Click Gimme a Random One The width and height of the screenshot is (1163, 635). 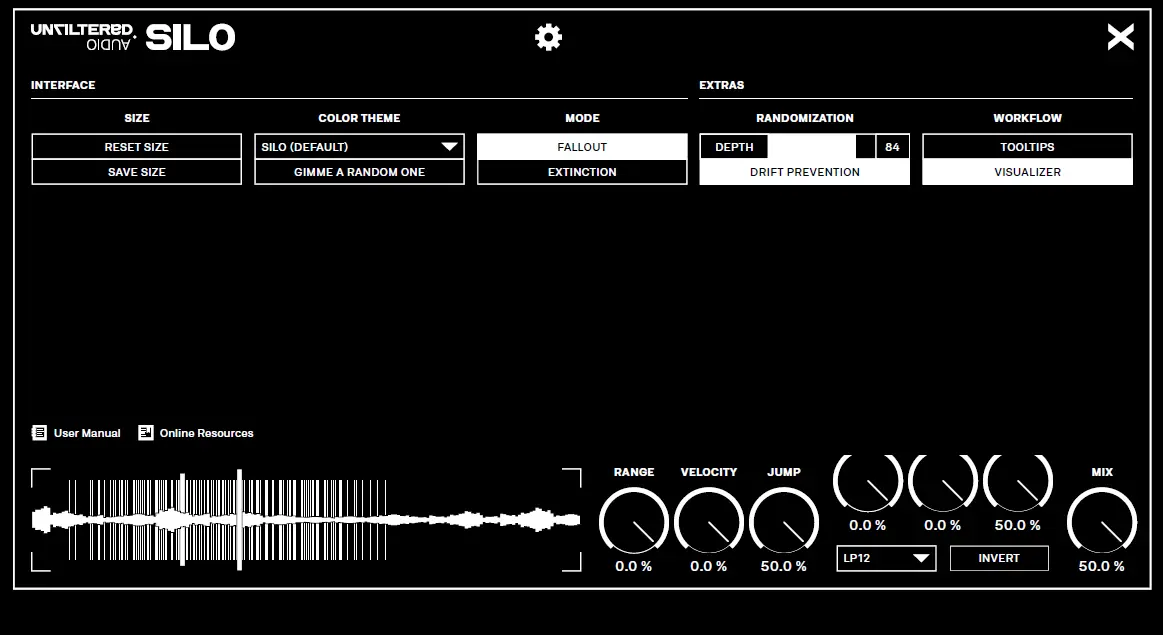tap(358, 171)
